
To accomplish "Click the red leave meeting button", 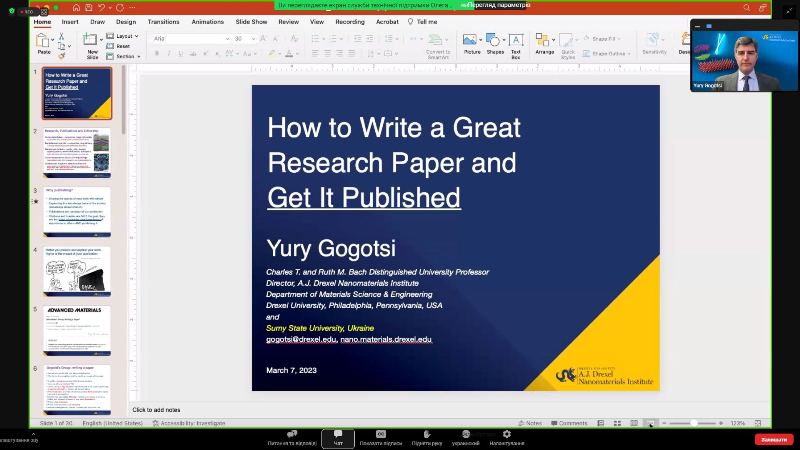I will pos(774,439).
